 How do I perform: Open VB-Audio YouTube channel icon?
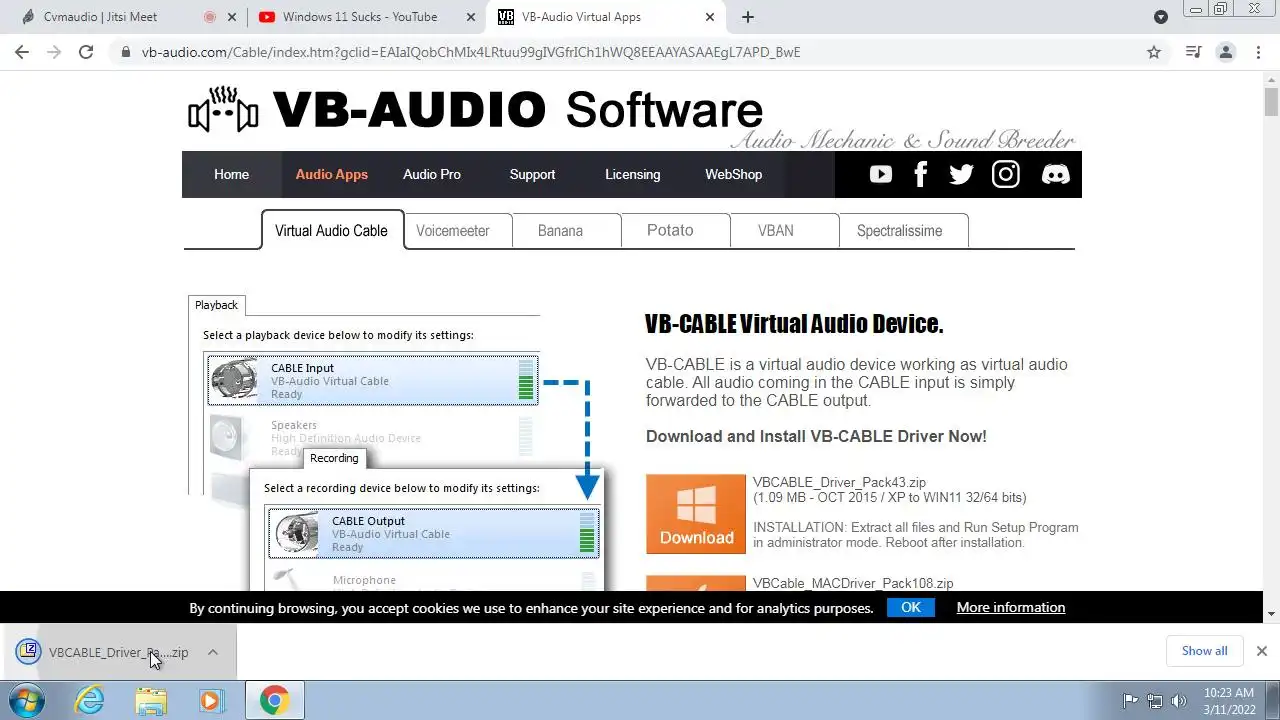coord(881,174)
